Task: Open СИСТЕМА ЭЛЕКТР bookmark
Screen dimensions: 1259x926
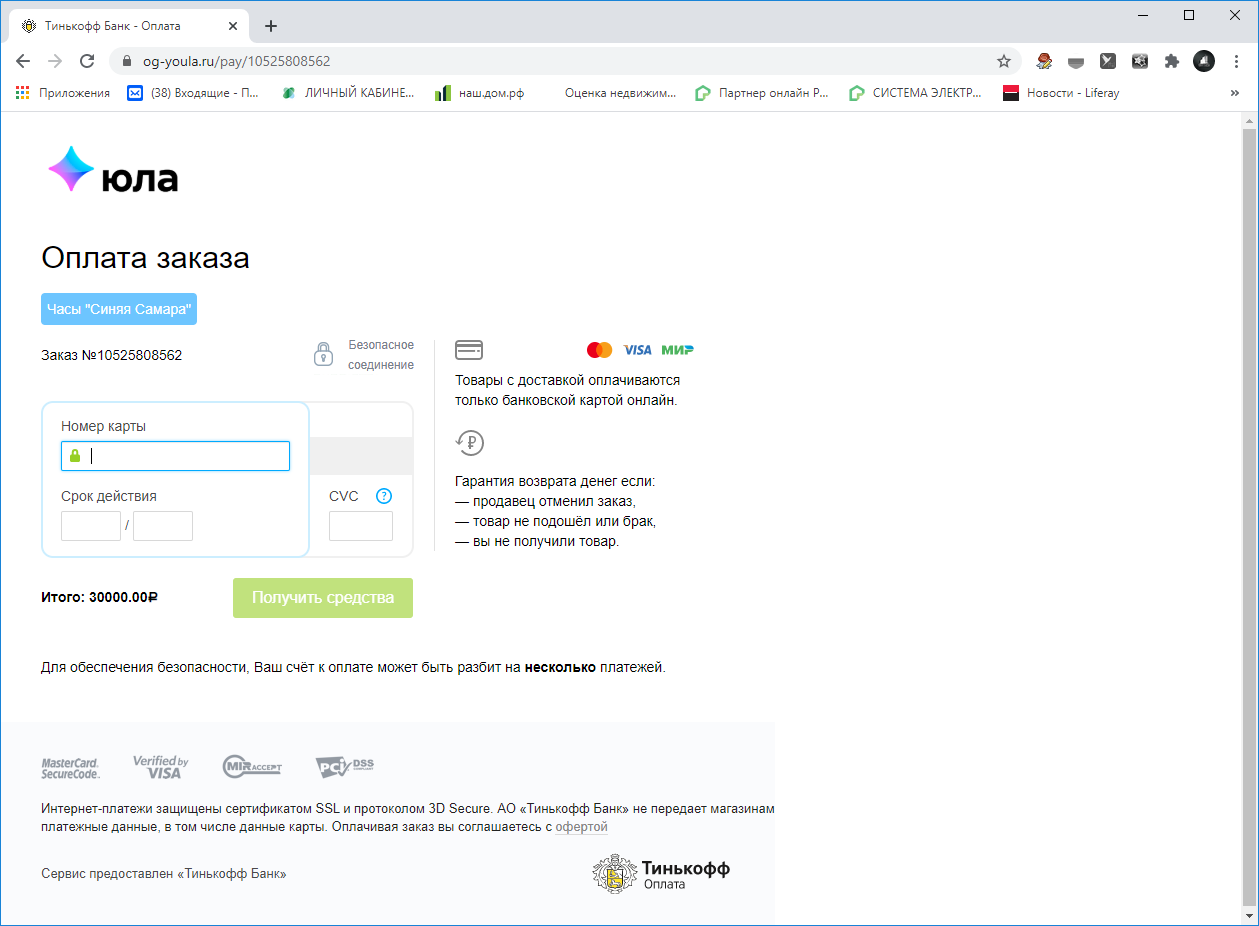Action: point(916,93)
